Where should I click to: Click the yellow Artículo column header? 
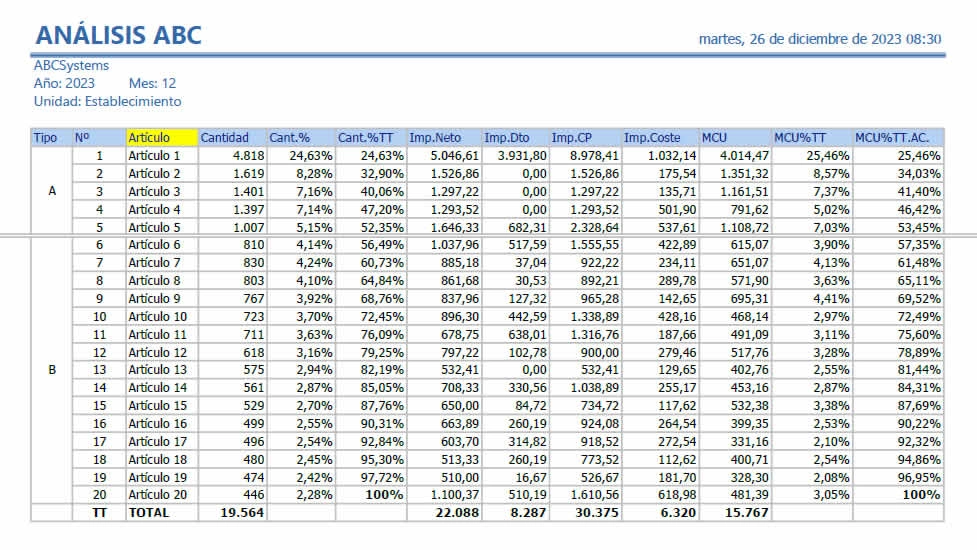(161, 137)
